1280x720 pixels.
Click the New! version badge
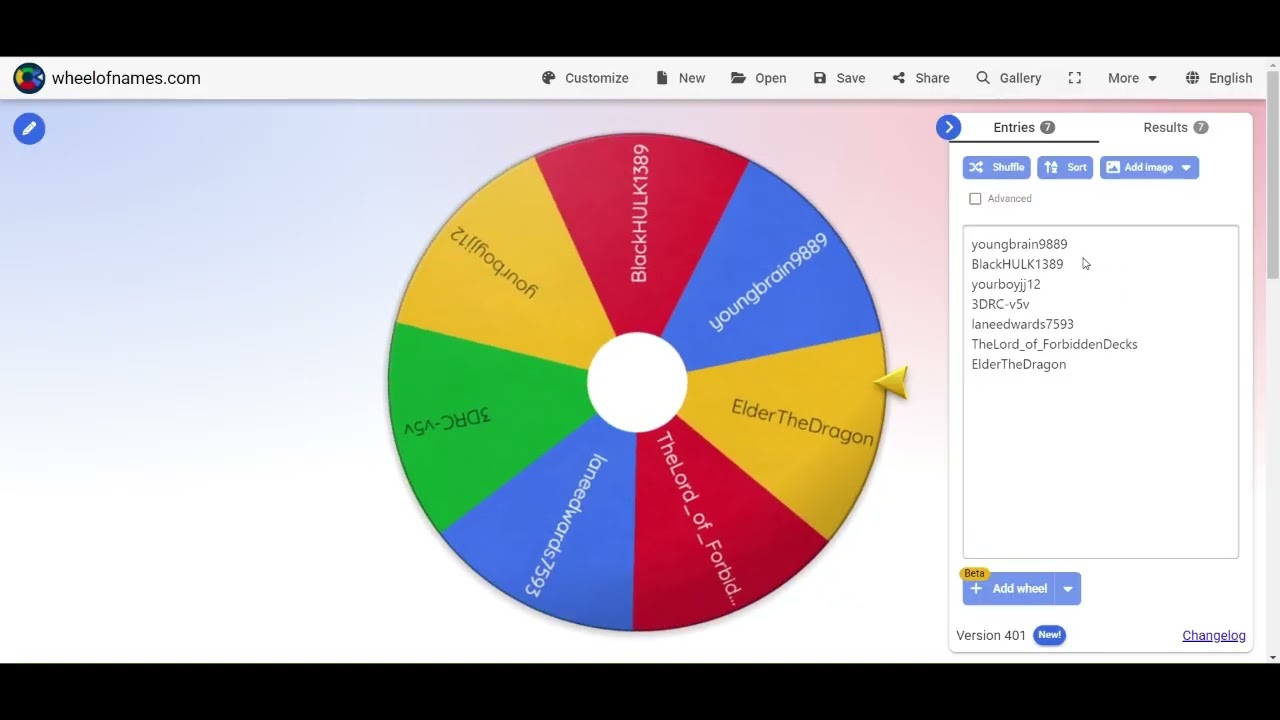1049,635
